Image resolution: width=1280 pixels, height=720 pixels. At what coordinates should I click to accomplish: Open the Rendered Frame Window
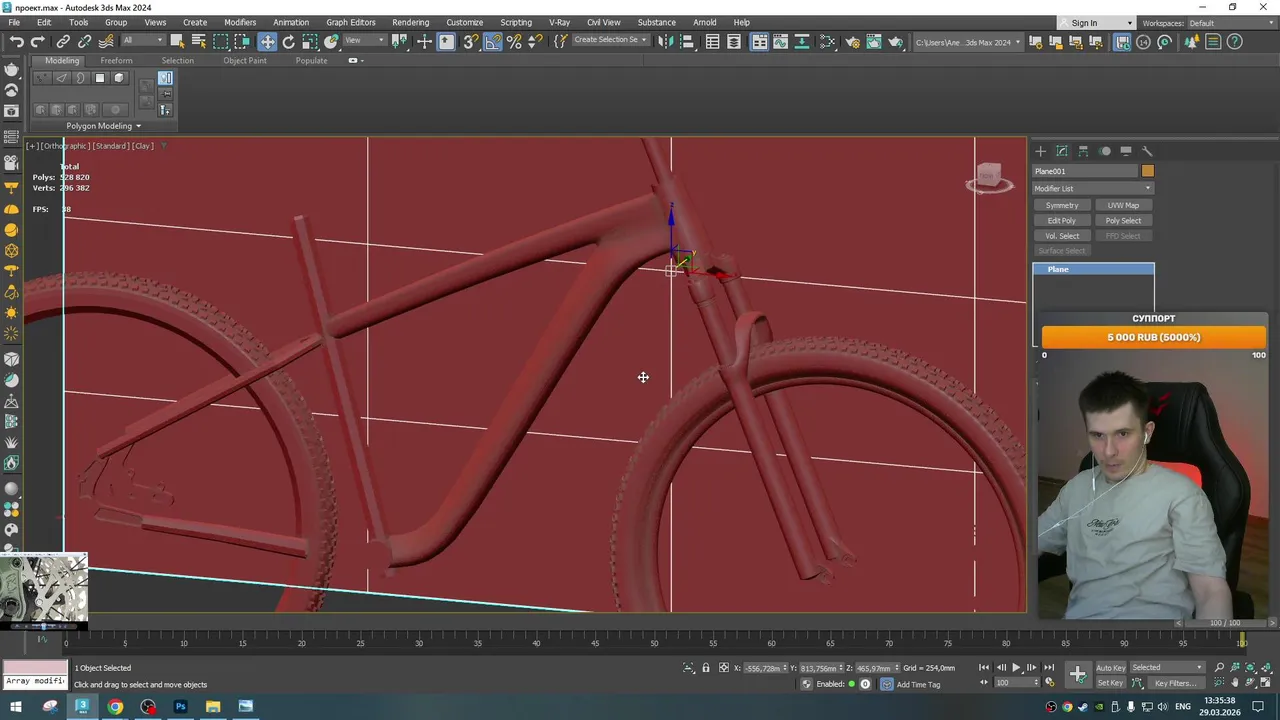[874, 41]
